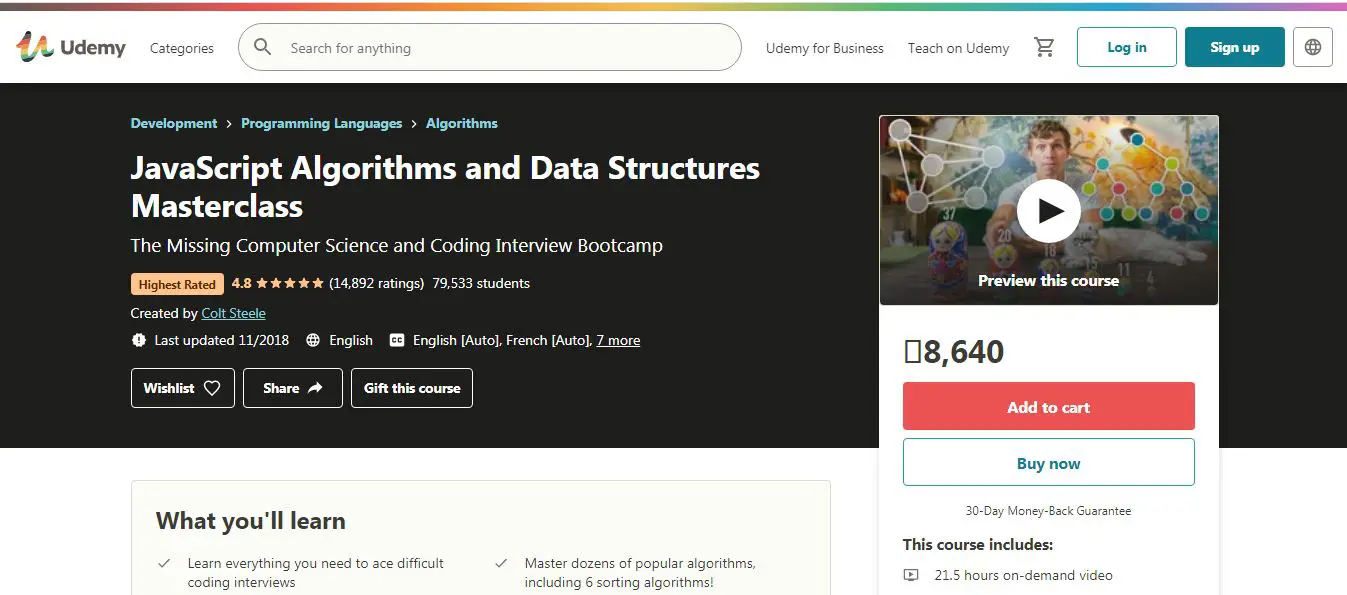Image resolution: width=1347 pixels, height=595 pixels.
Task: Open the Categories menu
Action: tap(182, 48)
